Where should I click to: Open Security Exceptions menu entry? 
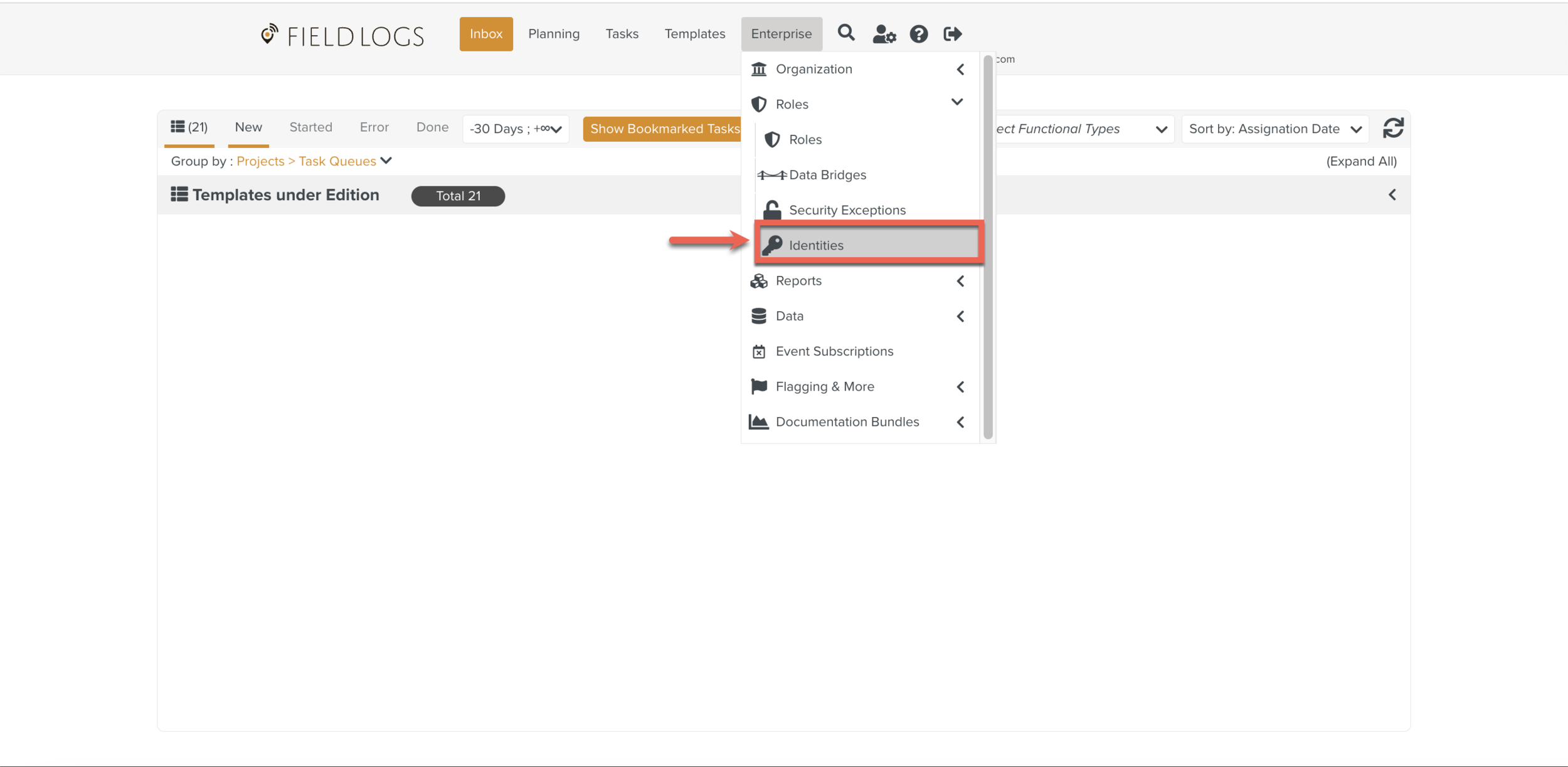(847, 210)
